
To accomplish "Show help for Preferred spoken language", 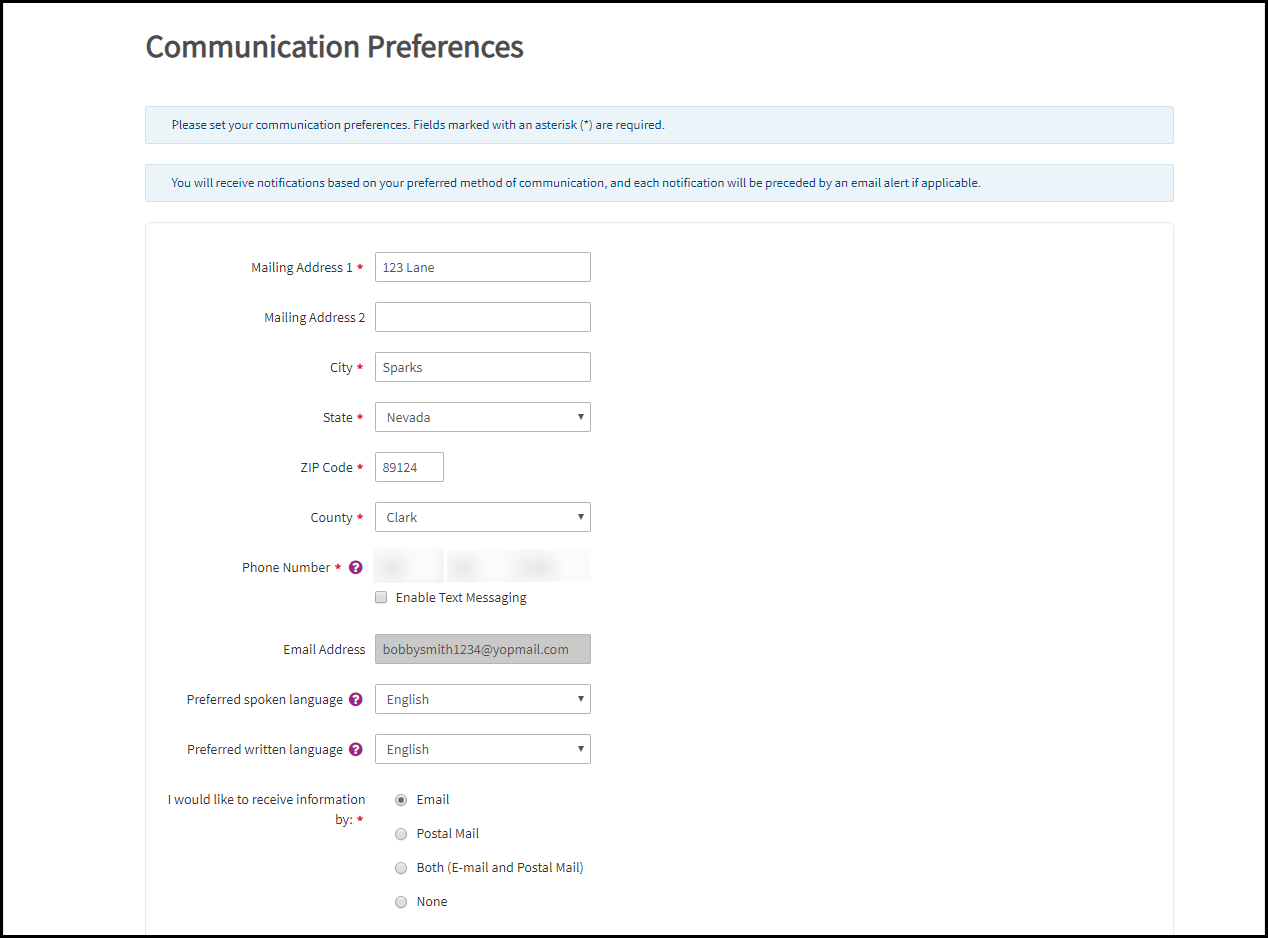I will [x=356, y=700].
